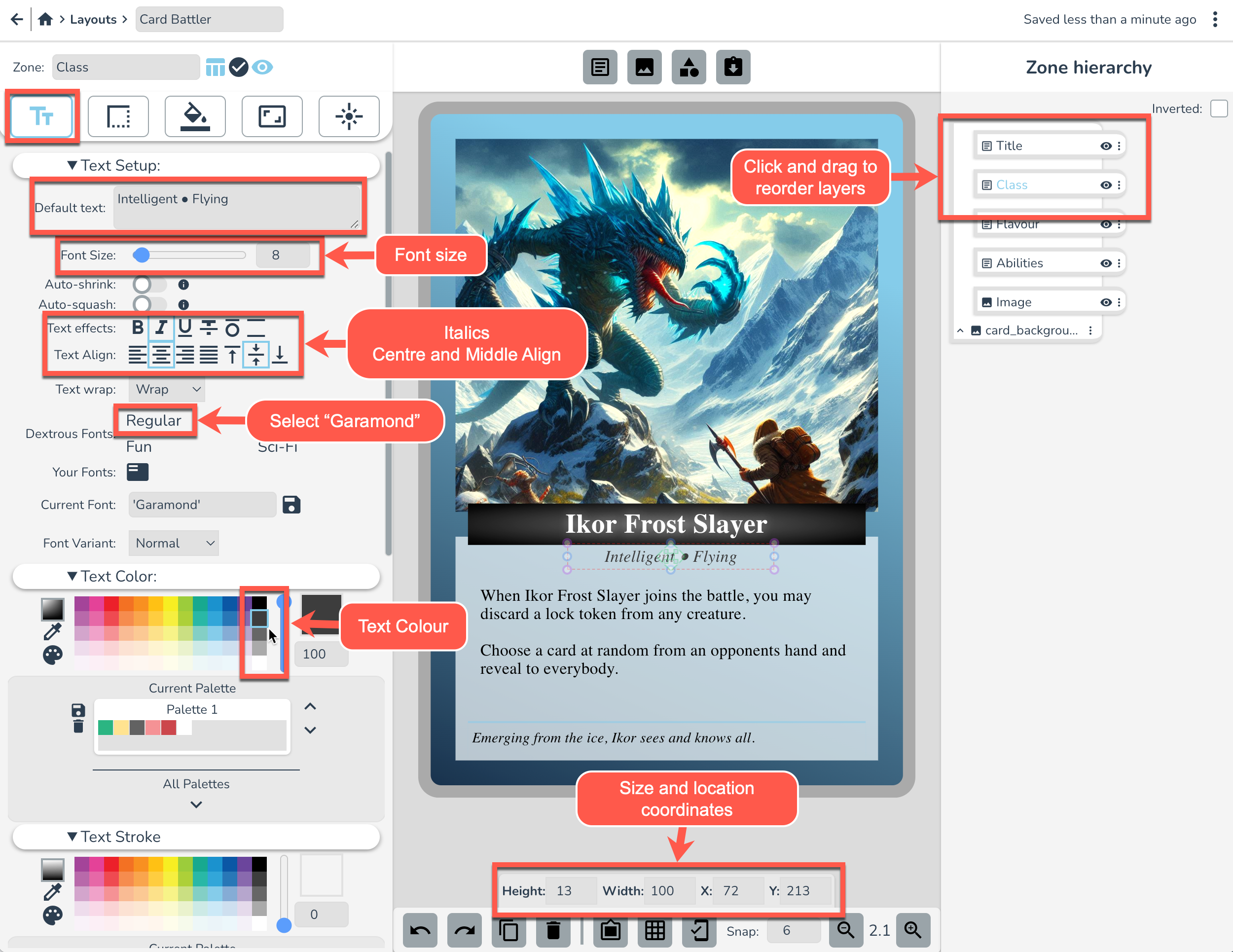Screen dimensions: 1233x952
Task: Pick the black text color swatch
Action: (259, 603)
